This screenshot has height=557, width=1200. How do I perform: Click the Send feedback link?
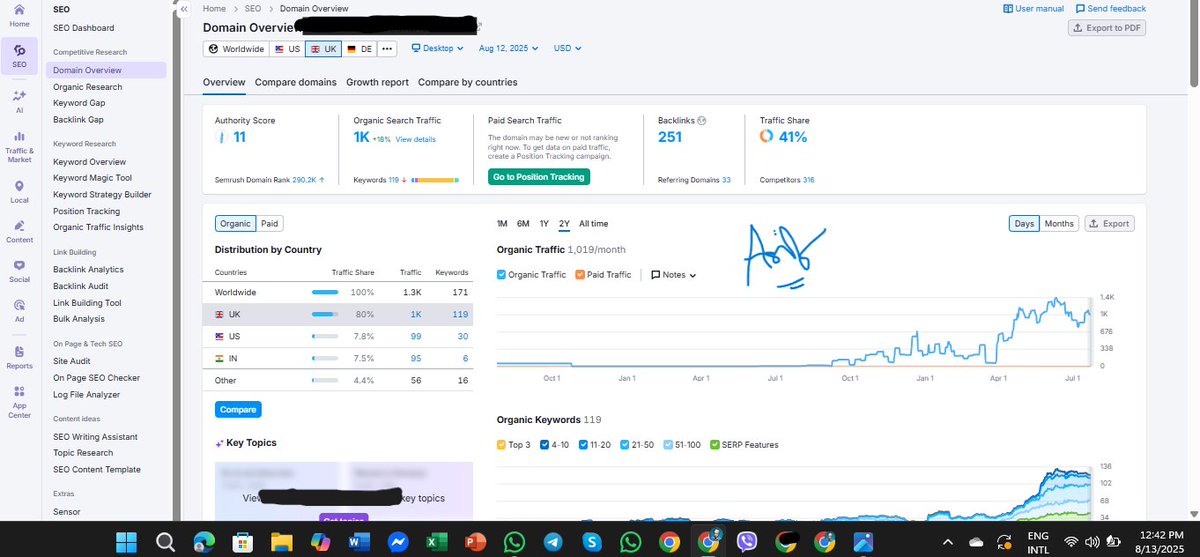[x=1110, y=8]
